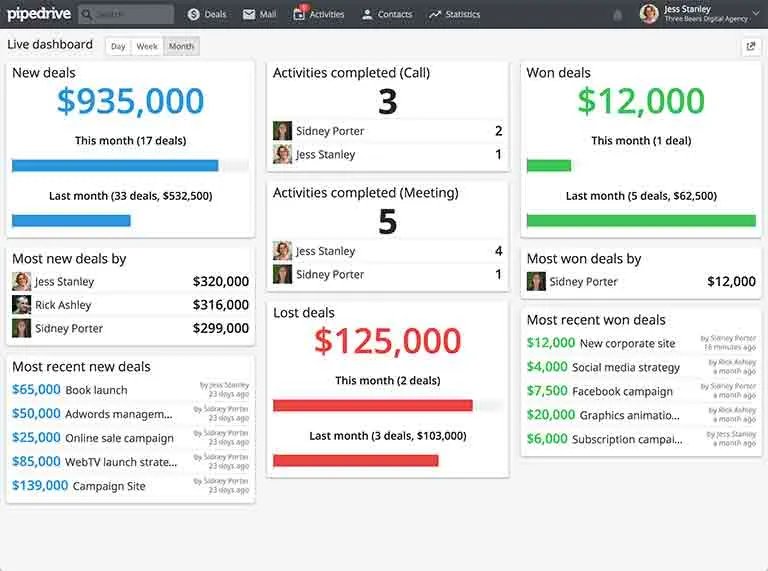768x571 pixels.
Task: Click the Lost deals $125,000 amount
Action: (387, 341)
